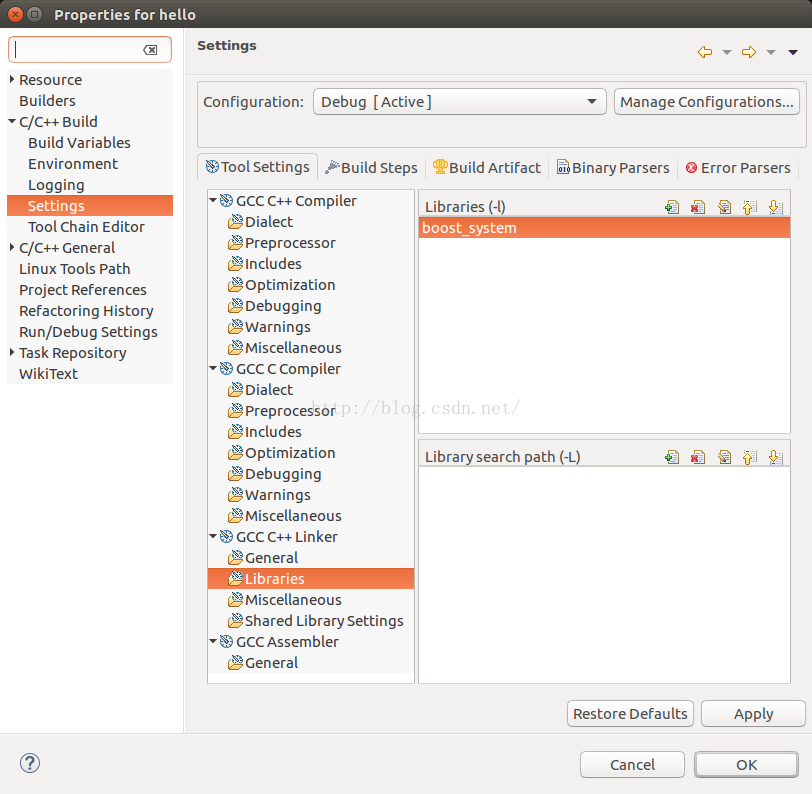Image resolution: width=812 pixels, height=794 pixels.
Task: Select the boost_system library entry
Action: (604, 228)
